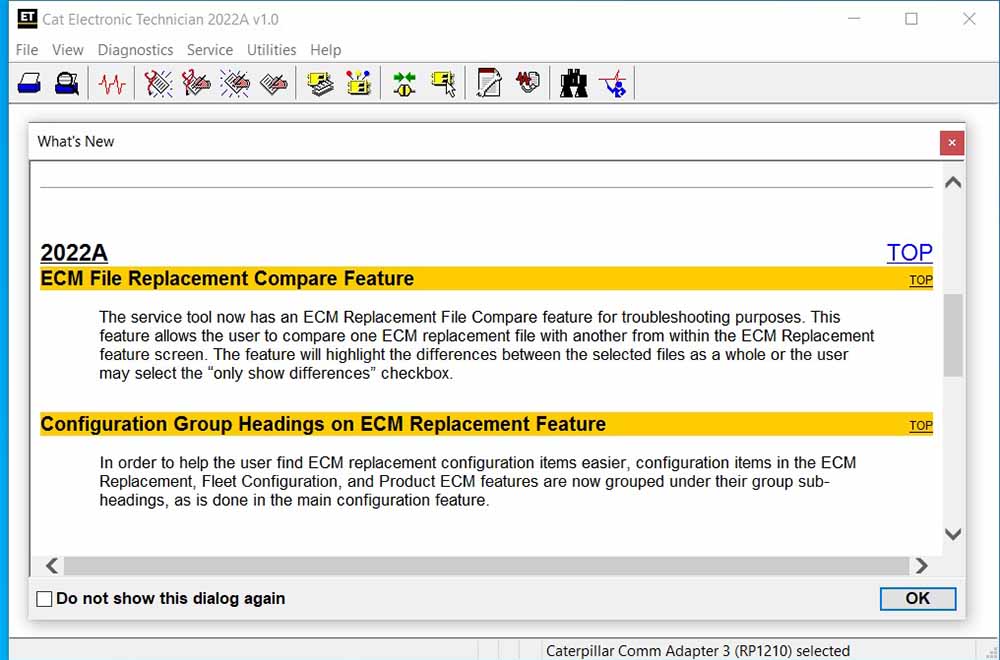
Task: Open the File menu
Action: click(x=27, y=50)
